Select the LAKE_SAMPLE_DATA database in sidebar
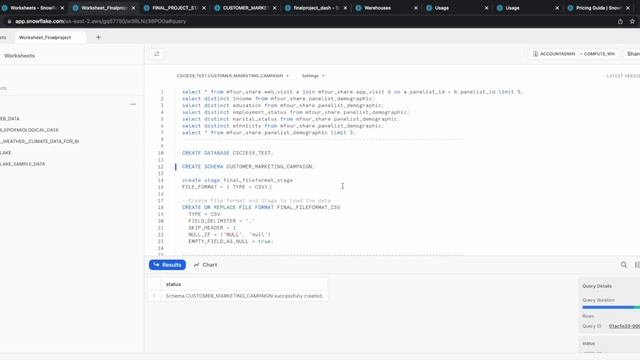The height and width of the screenshot is (360, 640). coord(22,164)
